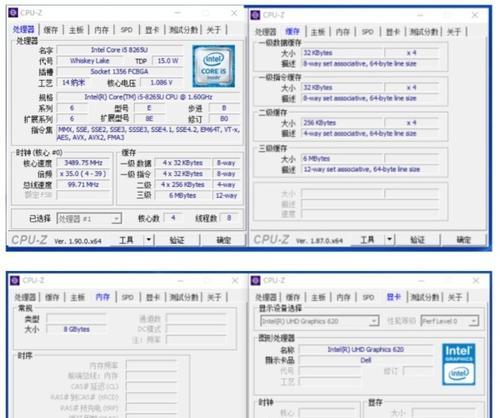Click GPU name field Intel(R) UHD Graphics 620
The width and height of the screenshot is (500, 418).
click(366, 349)
